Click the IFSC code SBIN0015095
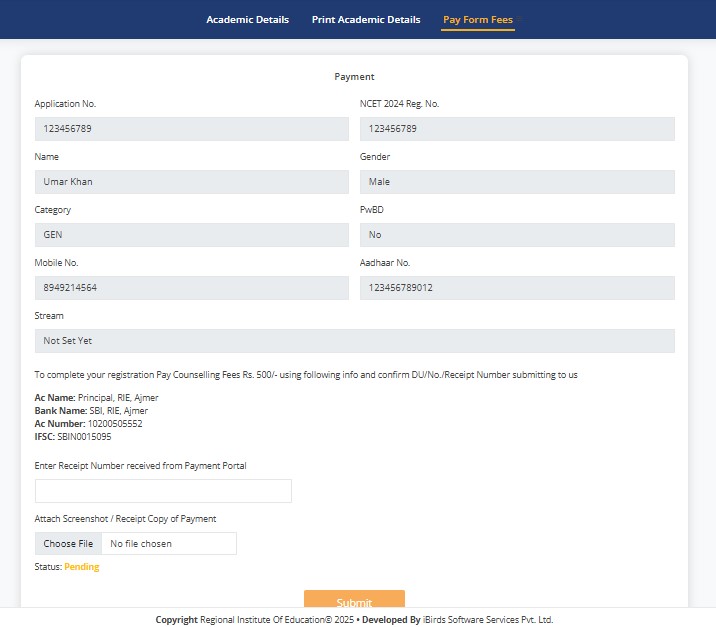716x627 pixels. point(84,437)
